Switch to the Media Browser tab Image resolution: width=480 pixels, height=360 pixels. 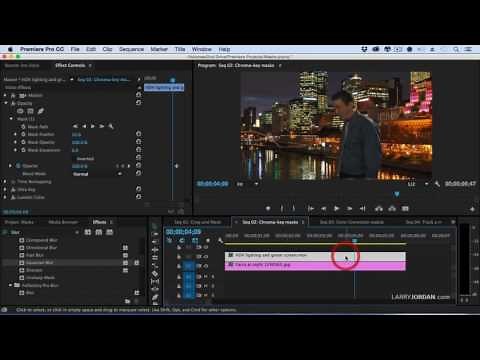click(x=63, y=222)
